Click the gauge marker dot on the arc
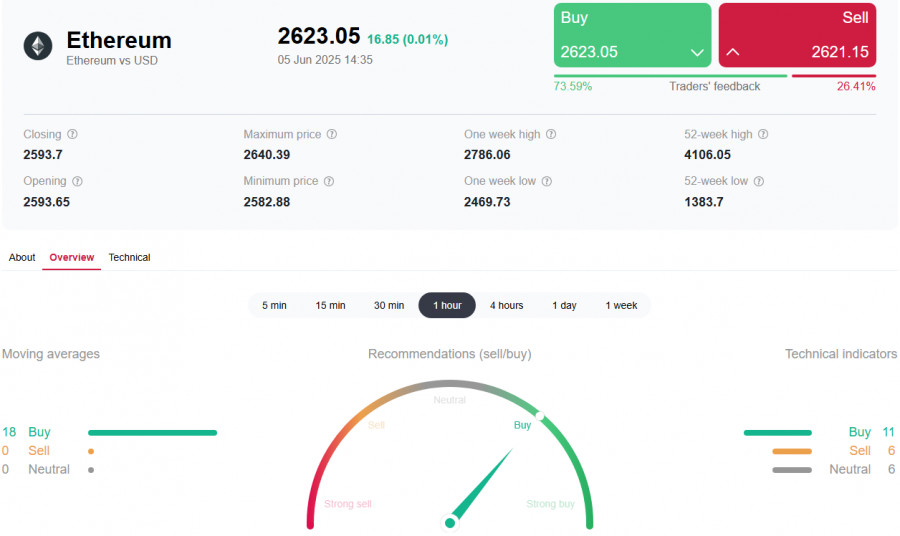This screenshot has width=900, height=536. click(x=540, y=415)
